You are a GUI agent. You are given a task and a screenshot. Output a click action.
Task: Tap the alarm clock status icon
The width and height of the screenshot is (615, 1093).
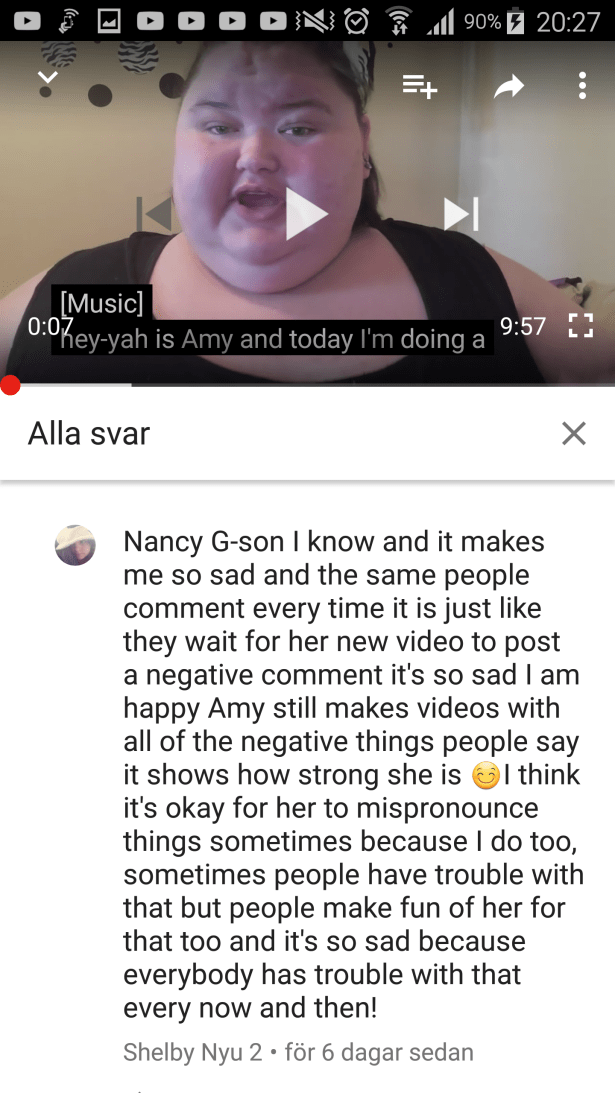(x=356, y=21)
